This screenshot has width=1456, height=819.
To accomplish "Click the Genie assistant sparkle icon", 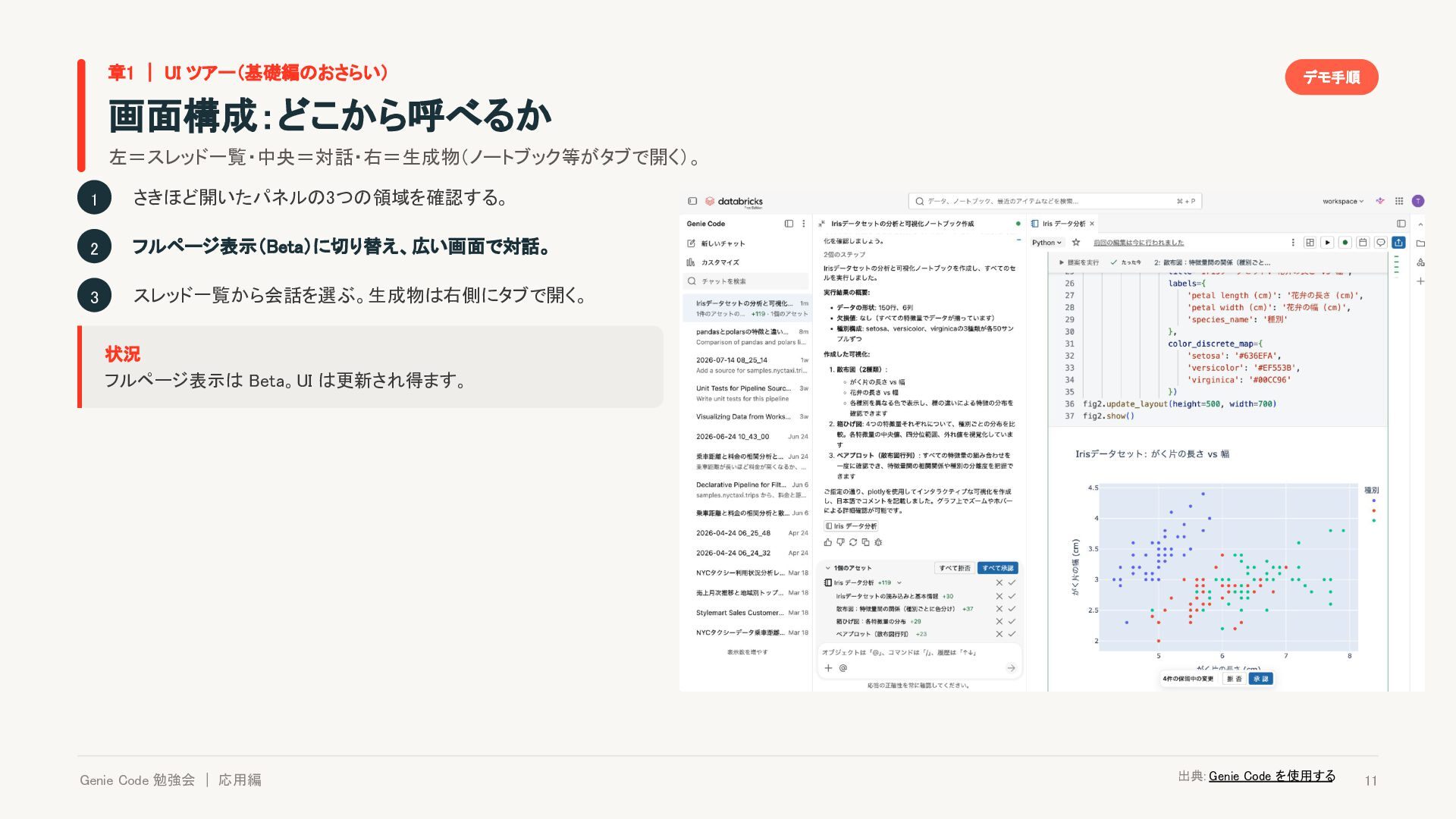I will 1380,201.
